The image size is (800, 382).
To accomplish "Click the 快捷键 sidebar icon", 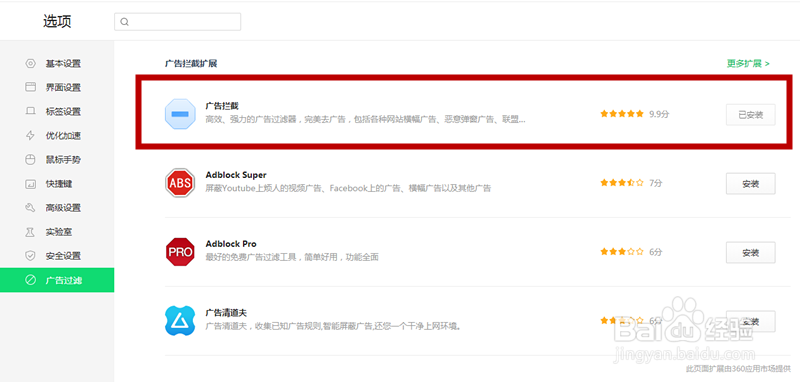I will (31, 184).
